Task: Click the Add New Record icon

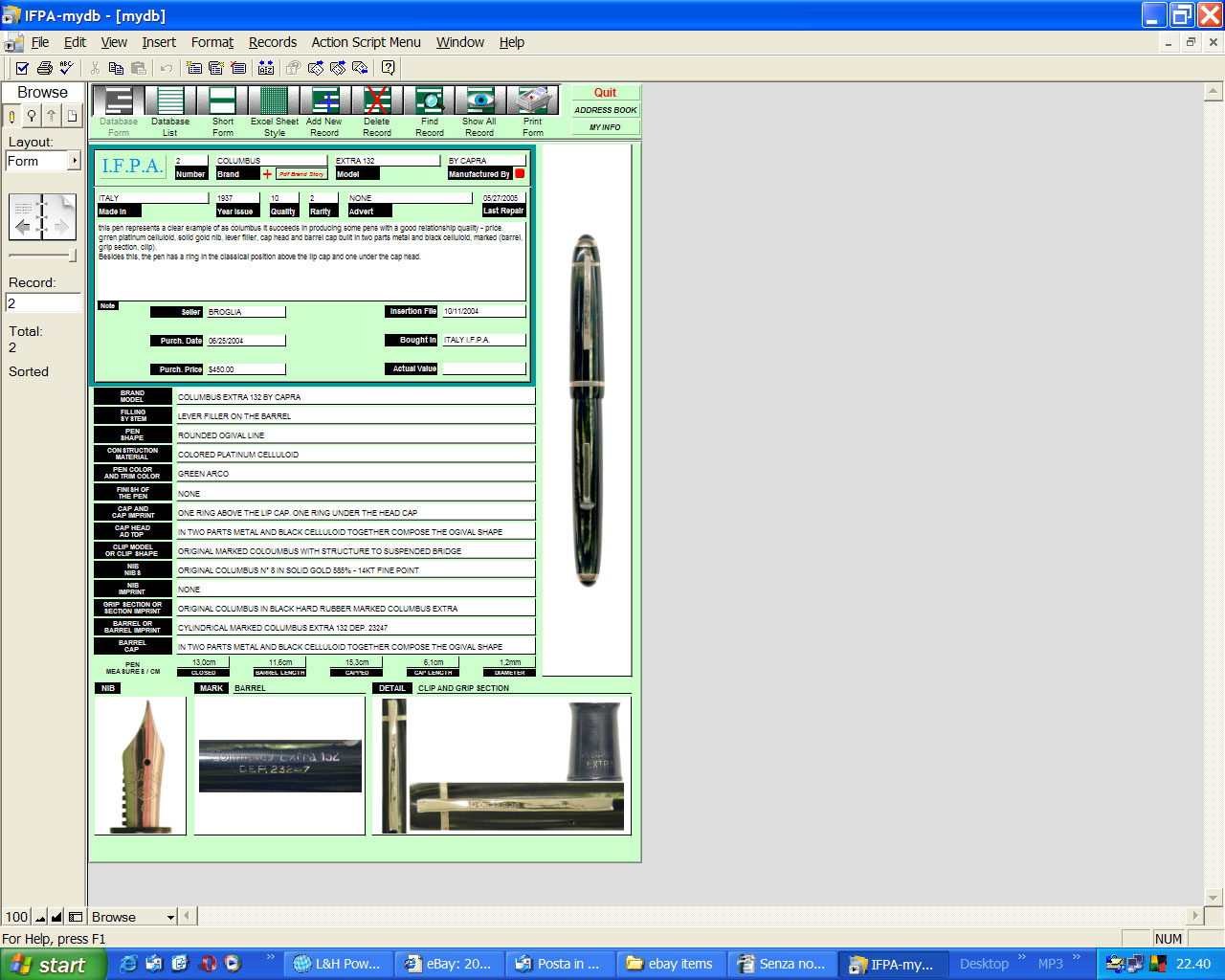Action: click(325, 100)
